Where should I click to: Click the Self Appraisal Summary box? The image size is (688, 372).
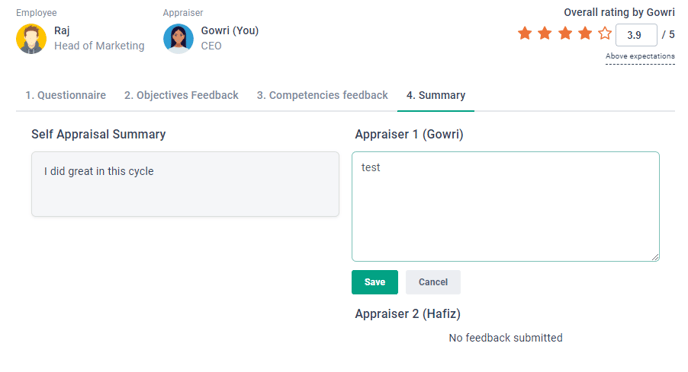pos(185,184)
